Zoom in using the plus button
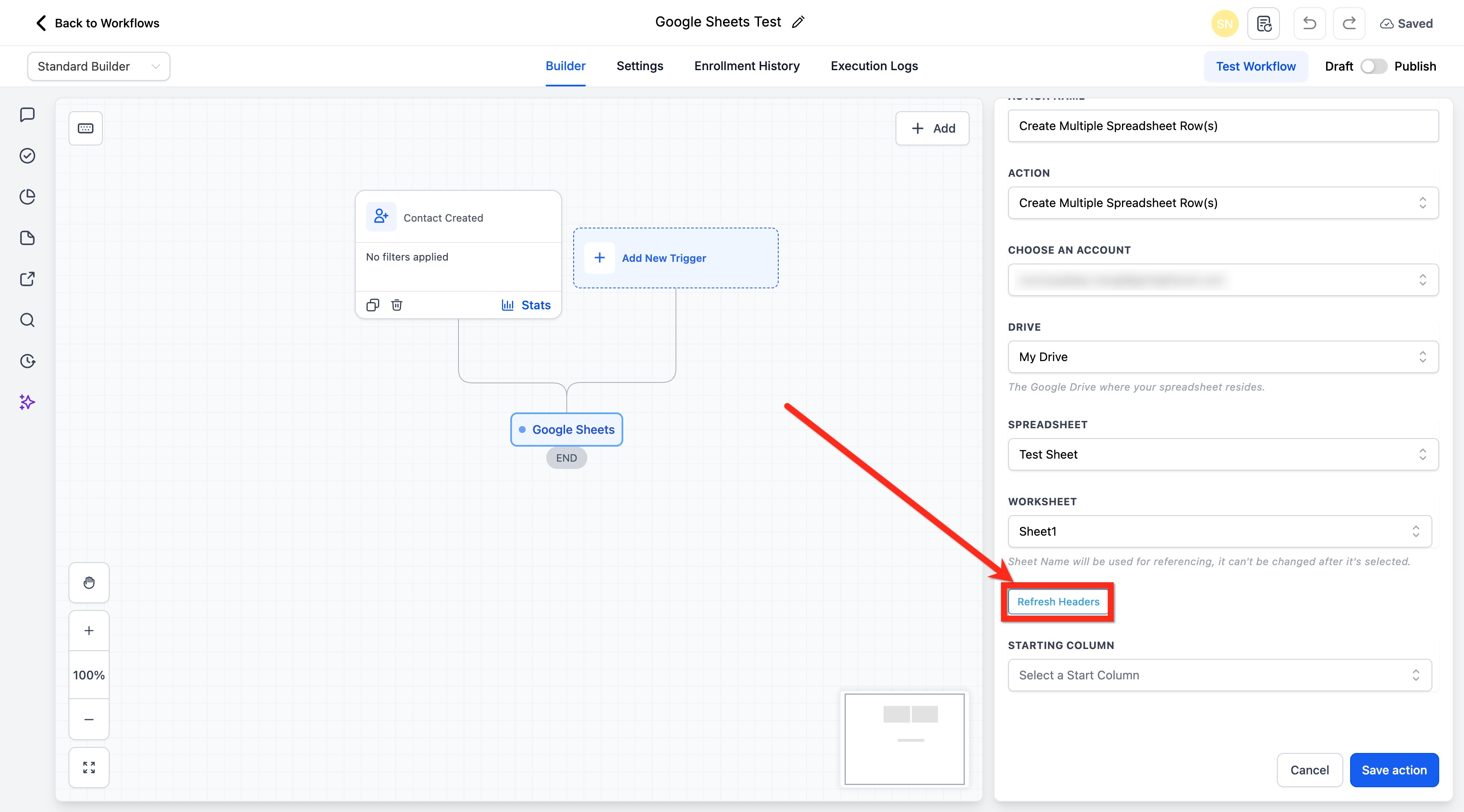The height and width of the screenshot is (812, 1464). (89, 630)
